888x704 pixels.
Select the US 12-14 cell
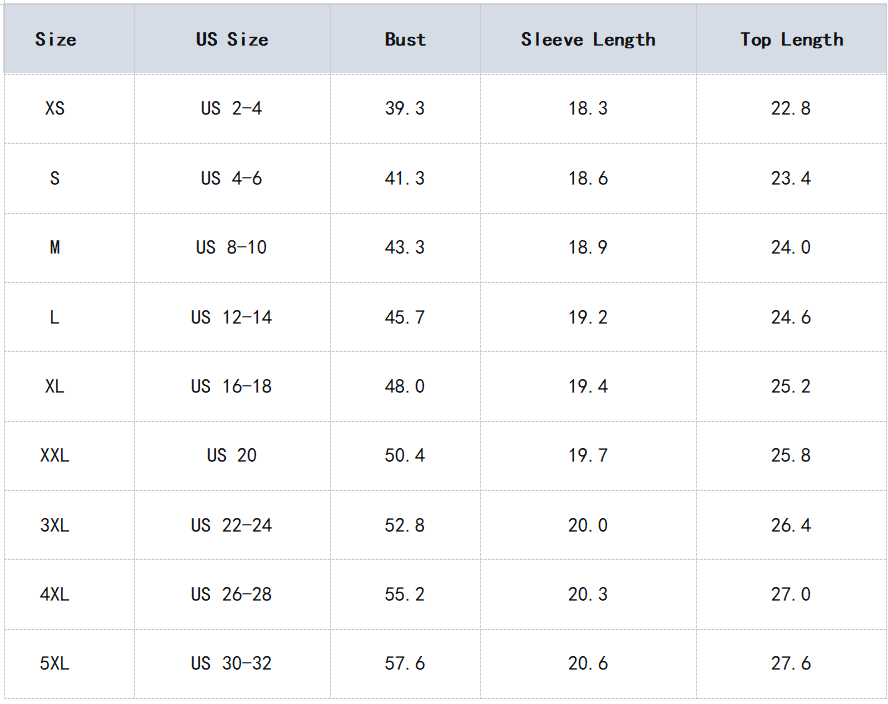click(231, 317)
